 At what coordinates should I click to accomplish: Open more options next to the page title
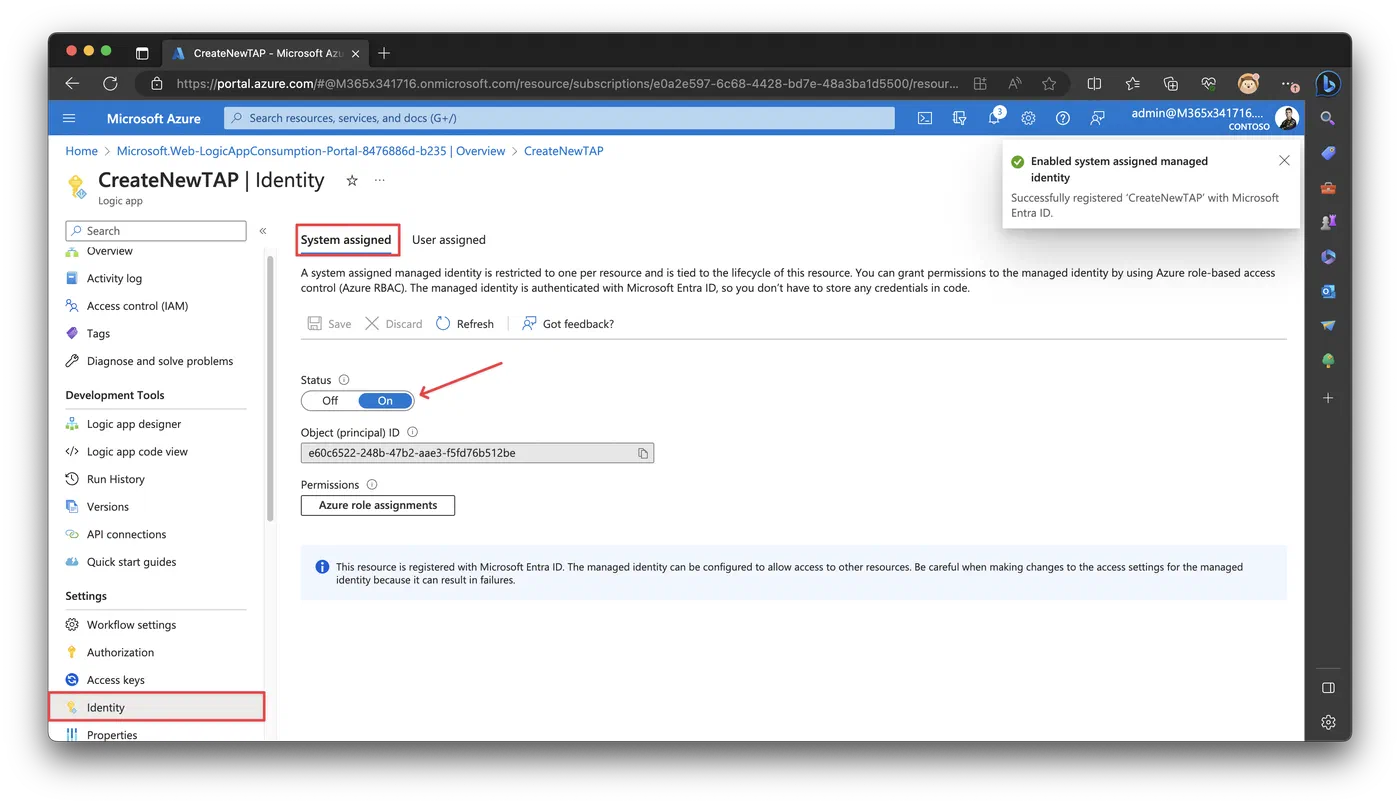click(x=380, y=181)
